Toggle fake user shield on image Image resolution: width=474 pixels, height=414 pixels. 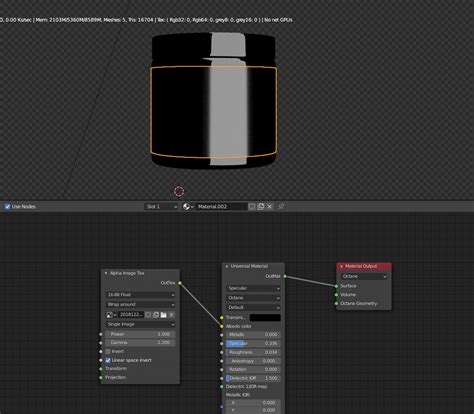[x=148, y=315]
